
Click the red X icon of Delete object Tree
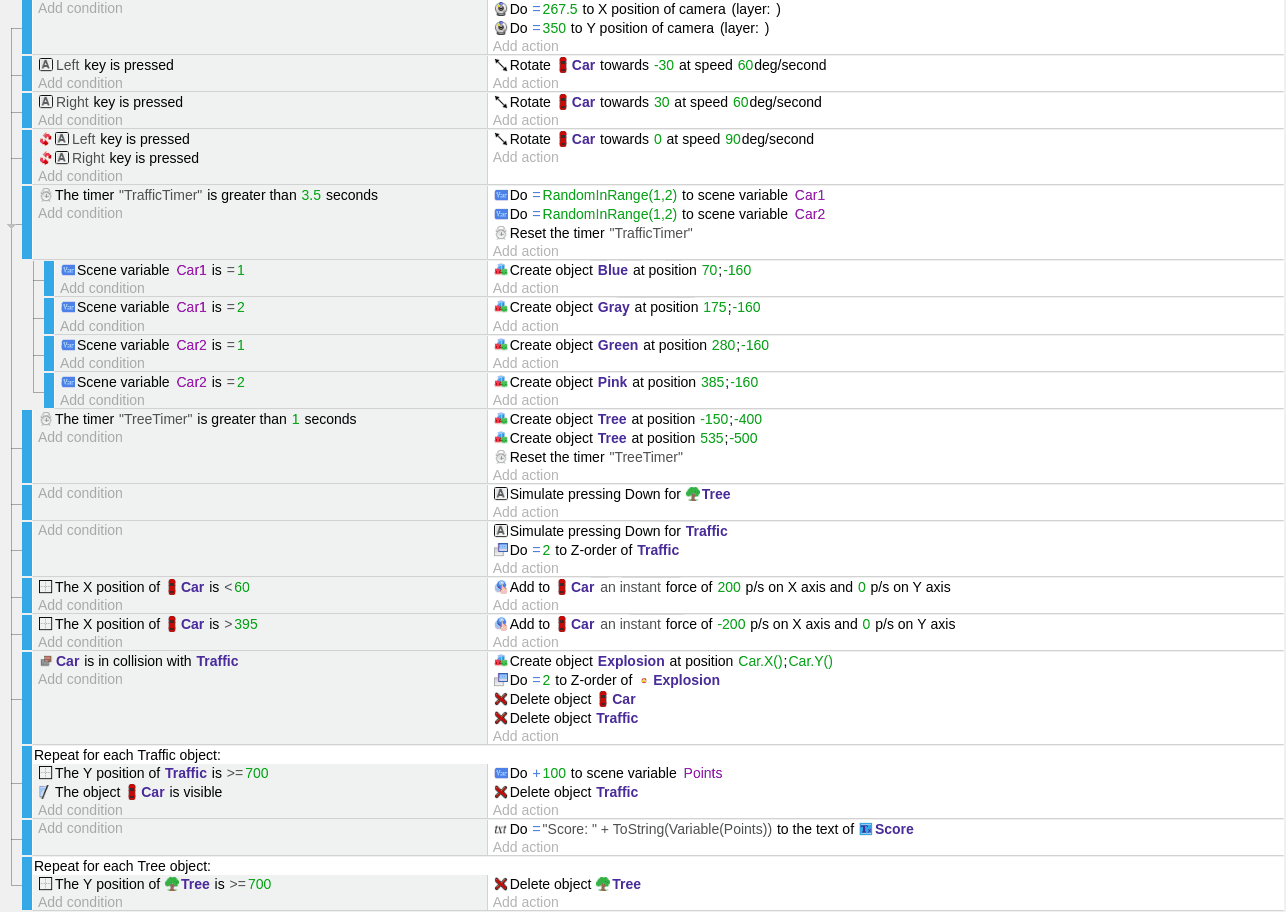501,884
